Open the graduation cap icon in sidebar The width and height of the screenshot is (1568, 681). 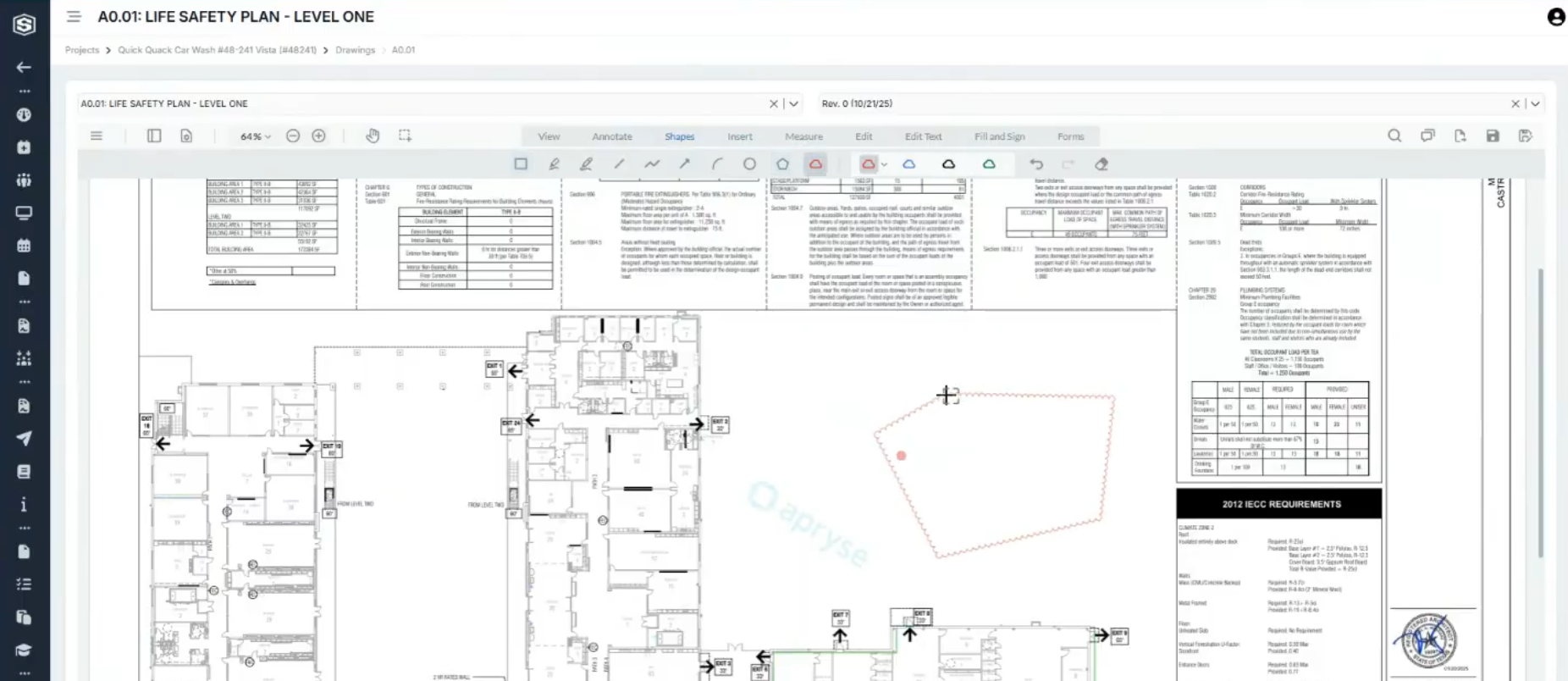(x=24, y=650)
